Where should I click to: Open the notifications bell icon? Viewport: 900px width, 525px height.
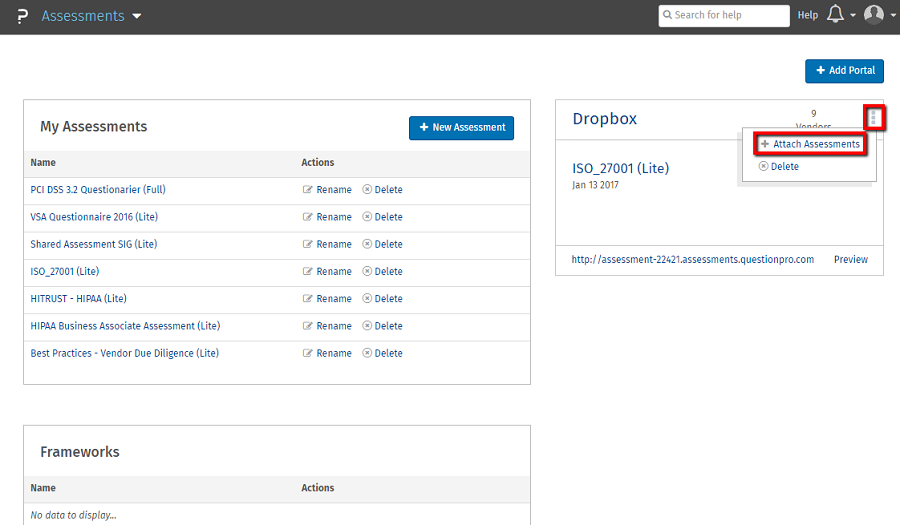[835, 15]
